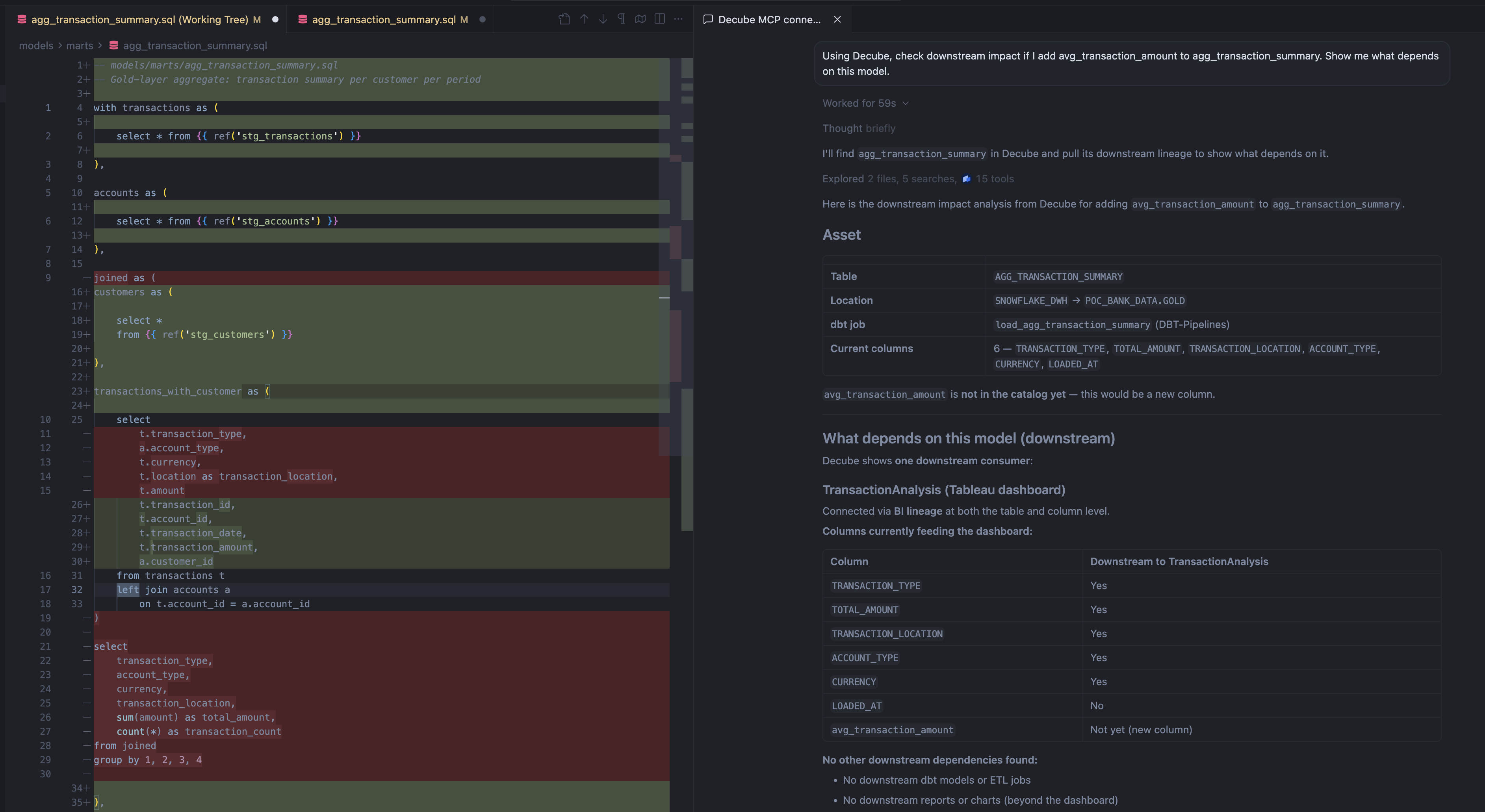This screenshot has width=1485, height=812.
Task: Click the AGG_TRANSACTION_SUMMARY table value
Action: pyautogui.click(x=1058, y=276)
